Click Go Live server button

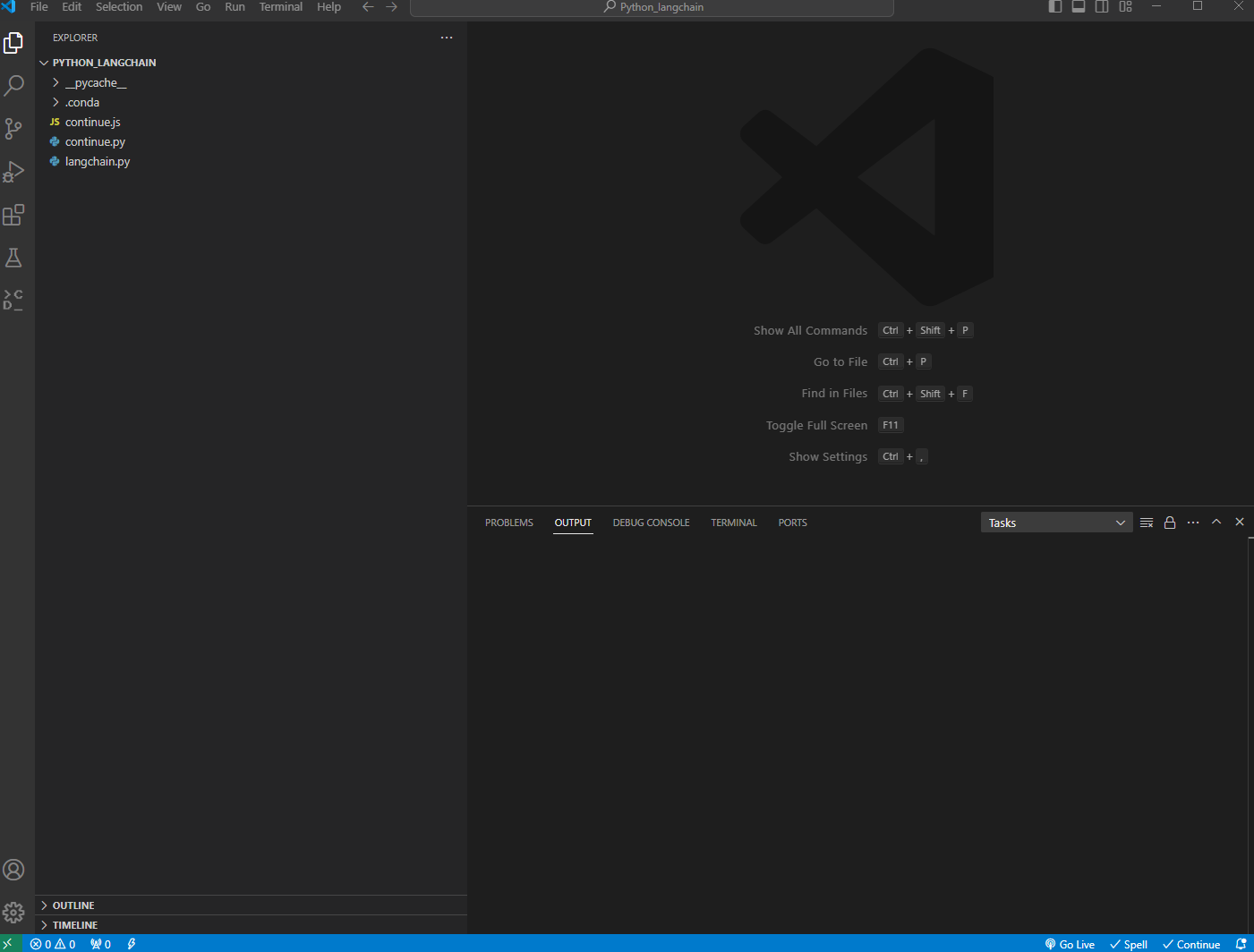click(1070, 944)
